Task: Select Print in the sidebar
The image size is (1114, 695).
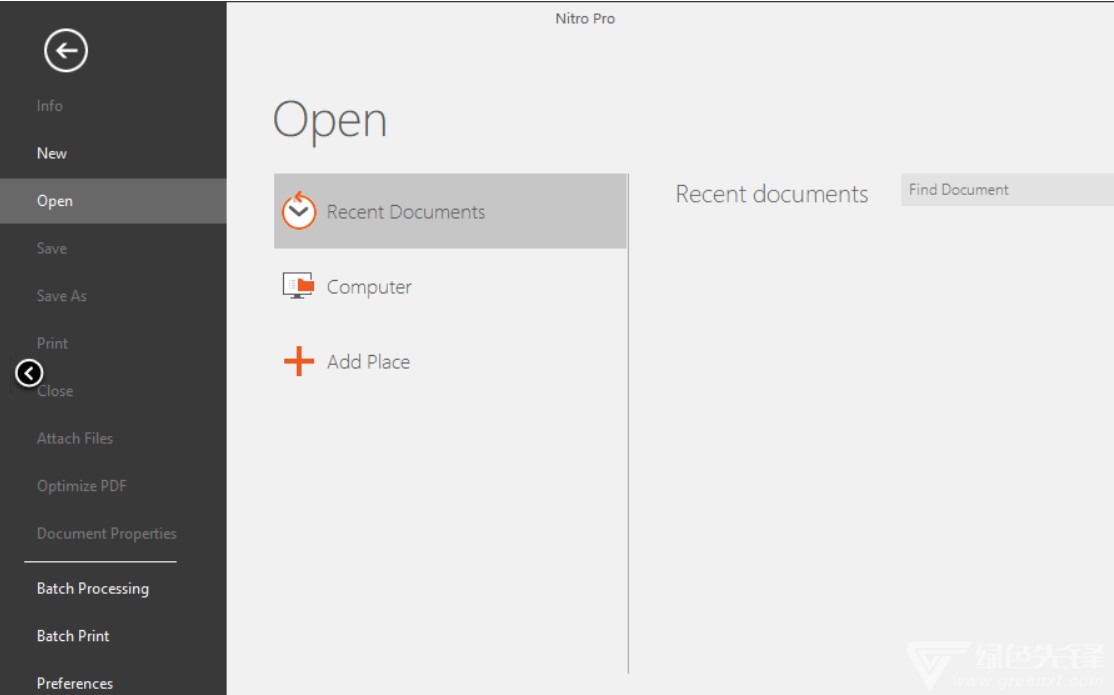Action: click(x=53, y=344)
